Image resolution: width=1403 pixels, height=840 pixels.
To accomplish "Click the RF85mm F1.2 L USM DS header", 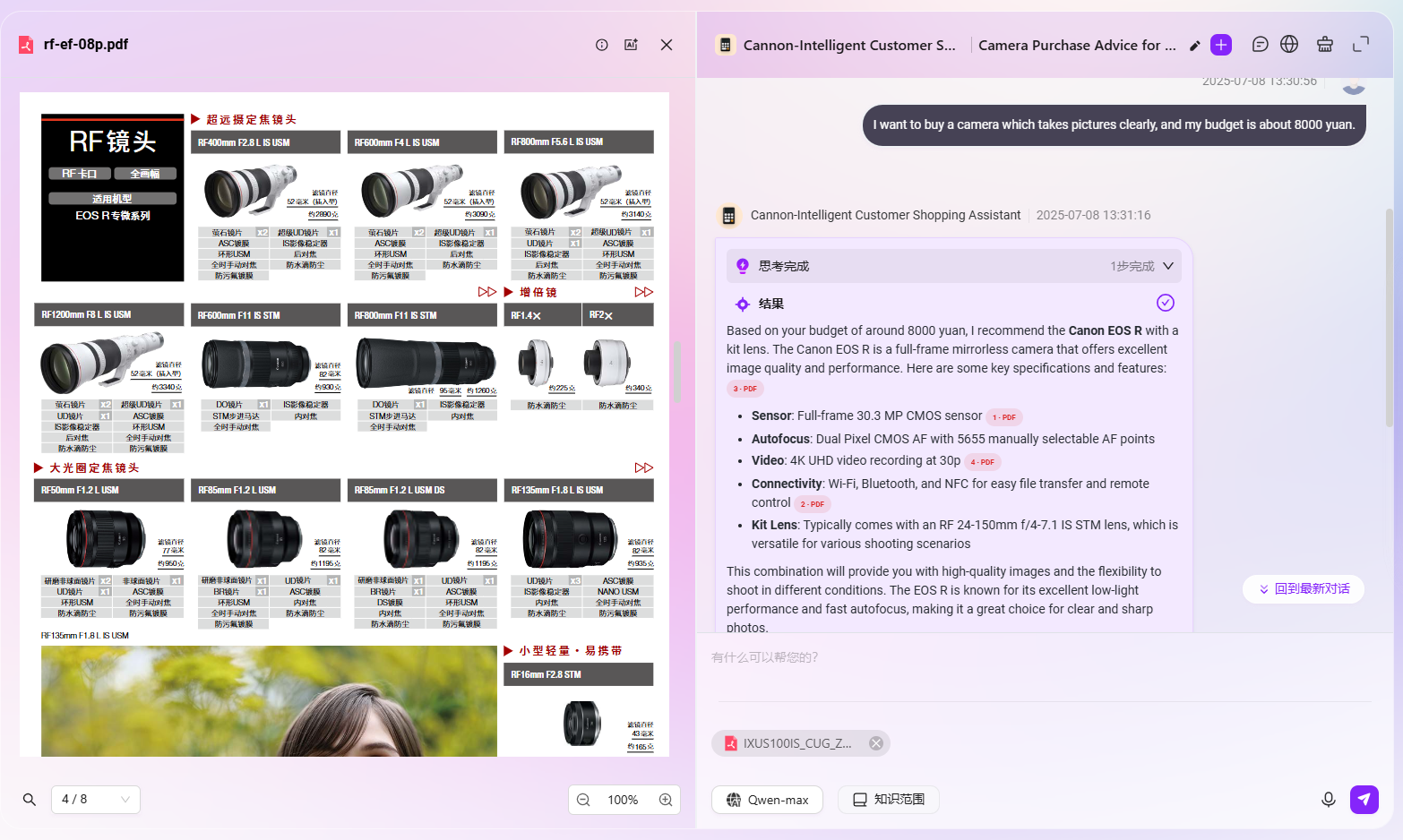I will pyautogui.click(x=422, y=491).
